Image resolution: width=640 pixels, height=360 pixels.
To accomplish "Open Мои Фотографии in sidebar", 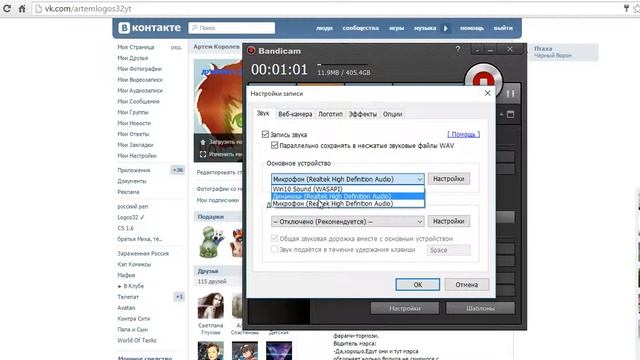I will [x=140, y=69].
